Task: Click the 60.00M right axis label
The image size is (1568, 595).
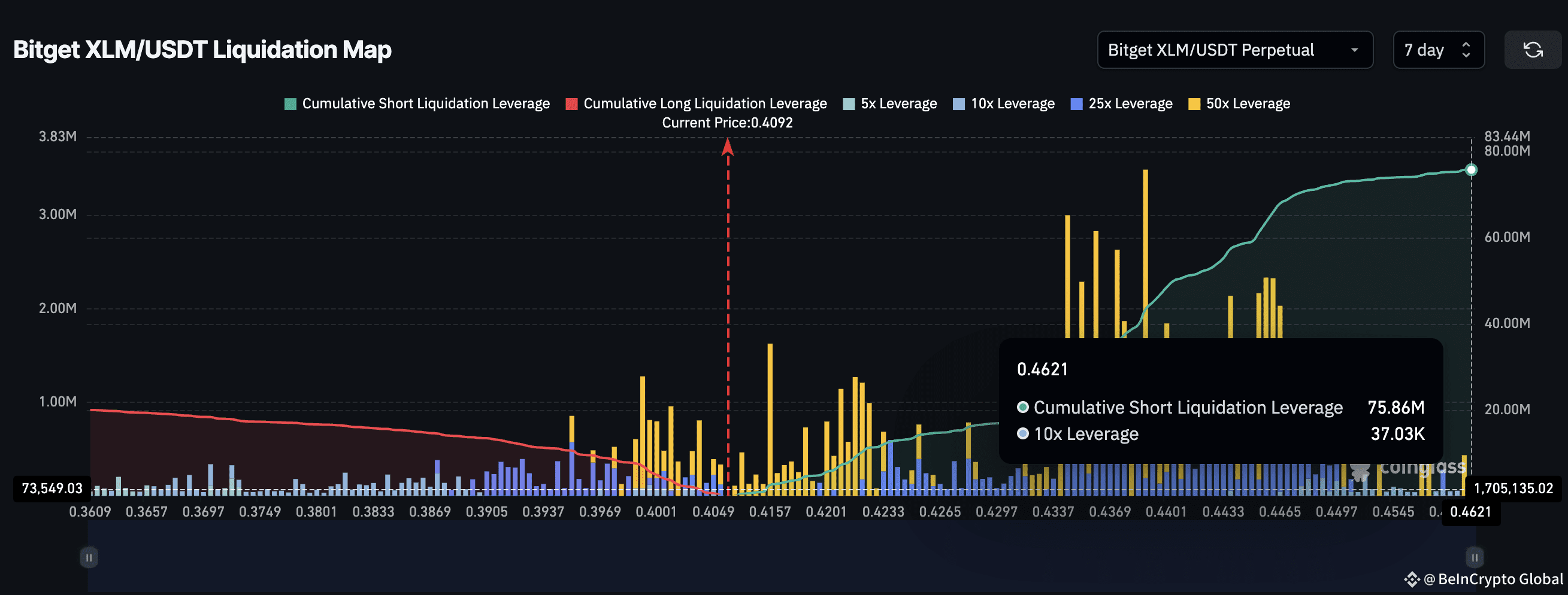Action: (x=1507, y=236)
